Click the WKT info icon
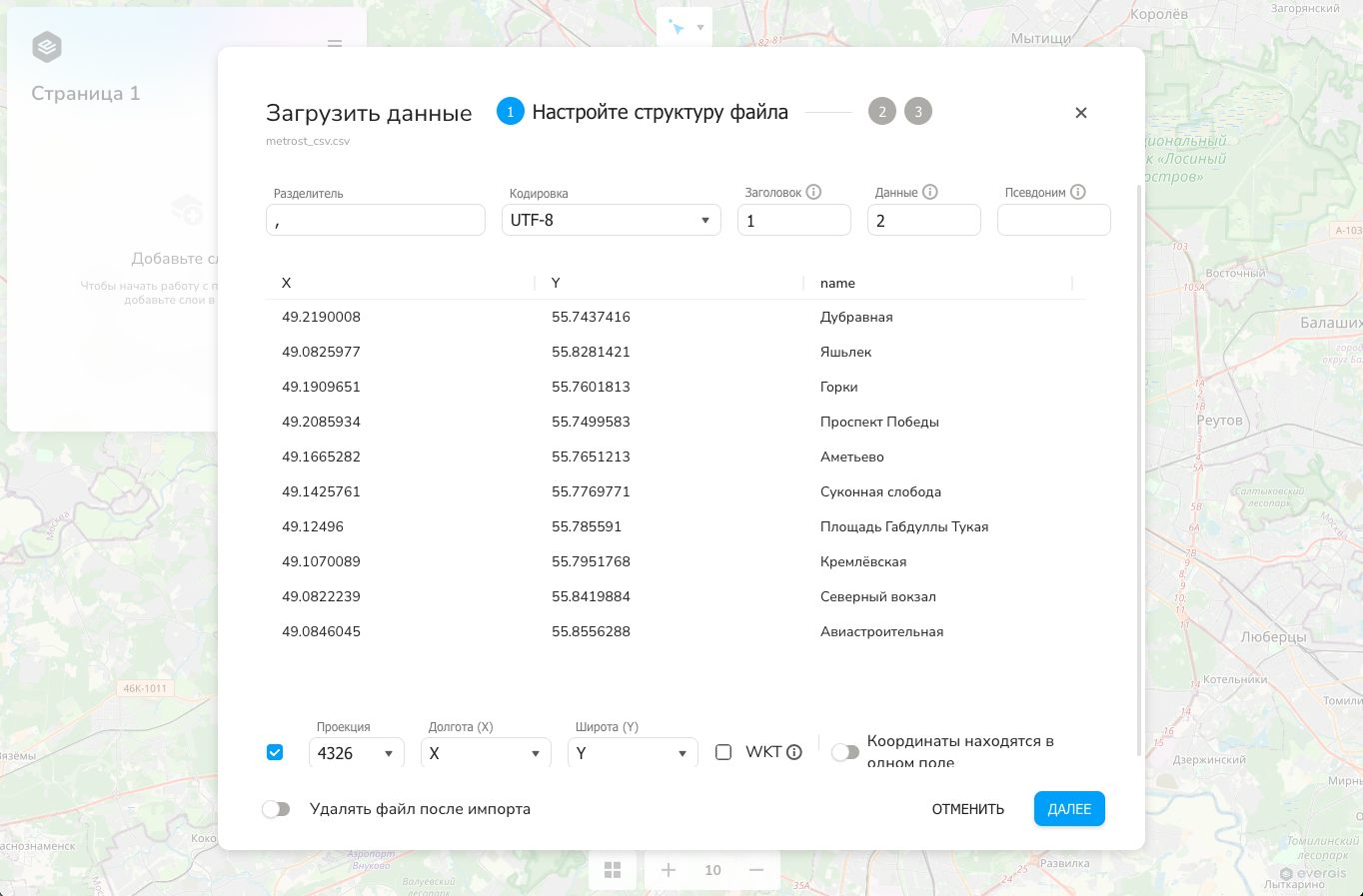Image resolution: width=1363 pixels, height=896 pixels. coord(794,752)
